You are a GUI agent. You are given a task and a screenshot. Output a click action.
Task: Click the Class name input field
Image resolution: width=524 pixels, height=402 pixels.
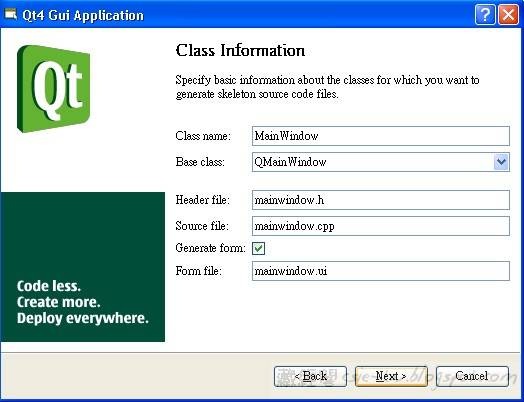coord(381,136)
